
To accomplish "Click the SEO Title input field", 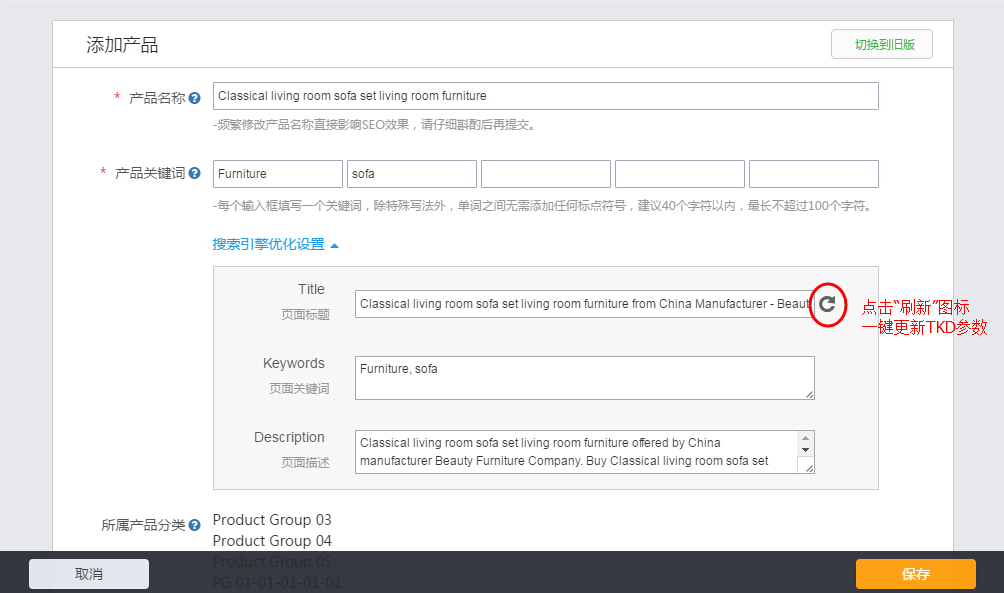I will point(584,304).
